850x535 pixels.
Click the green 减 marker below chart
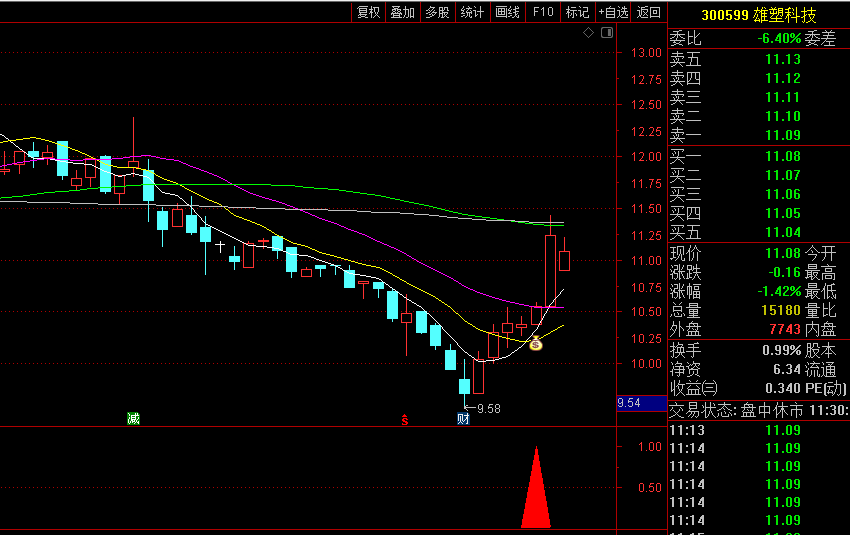133,418
